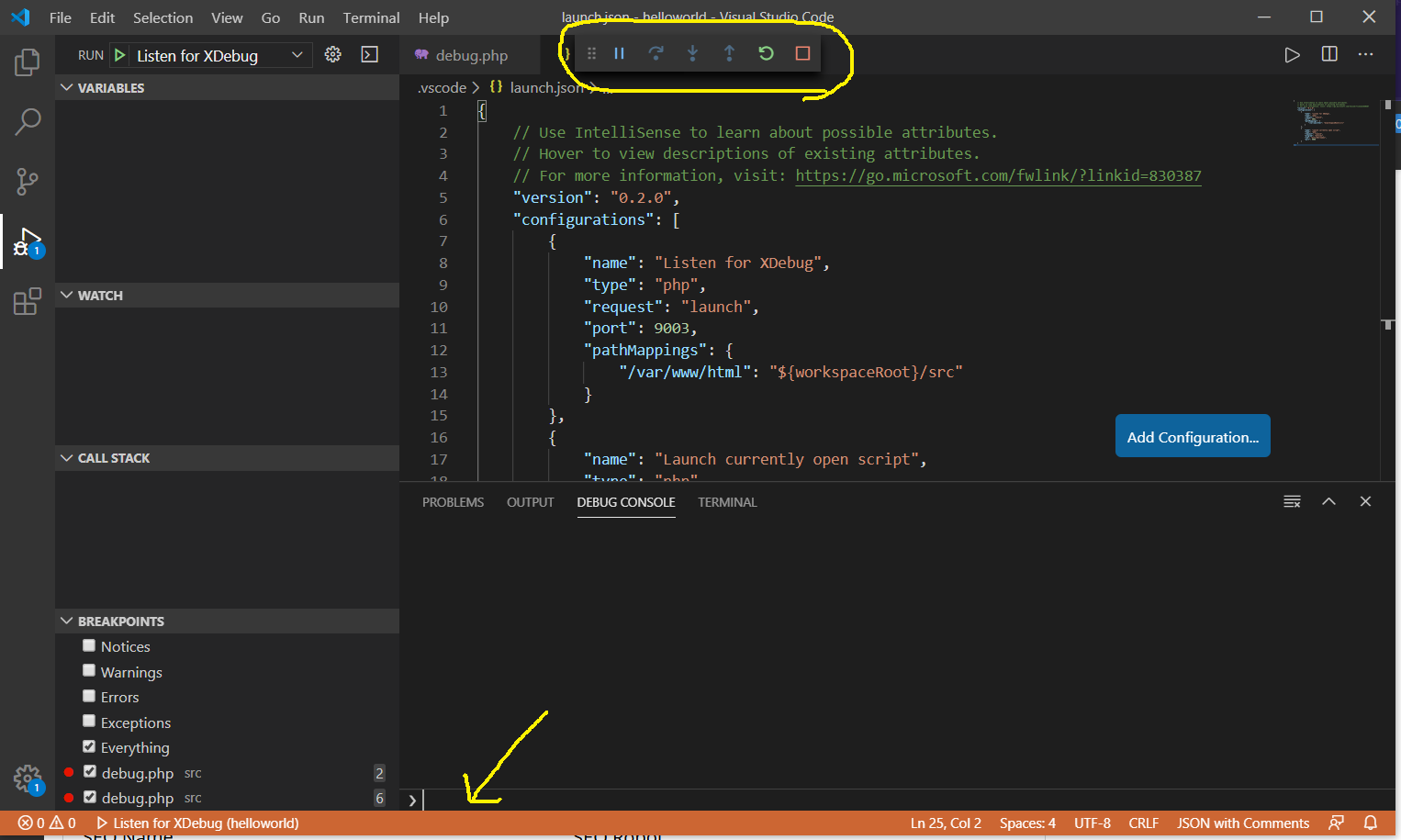Viewport: 1401px width, 840px height.
Task: Collapse the Call Stack section
Action: tap(227, 457)
